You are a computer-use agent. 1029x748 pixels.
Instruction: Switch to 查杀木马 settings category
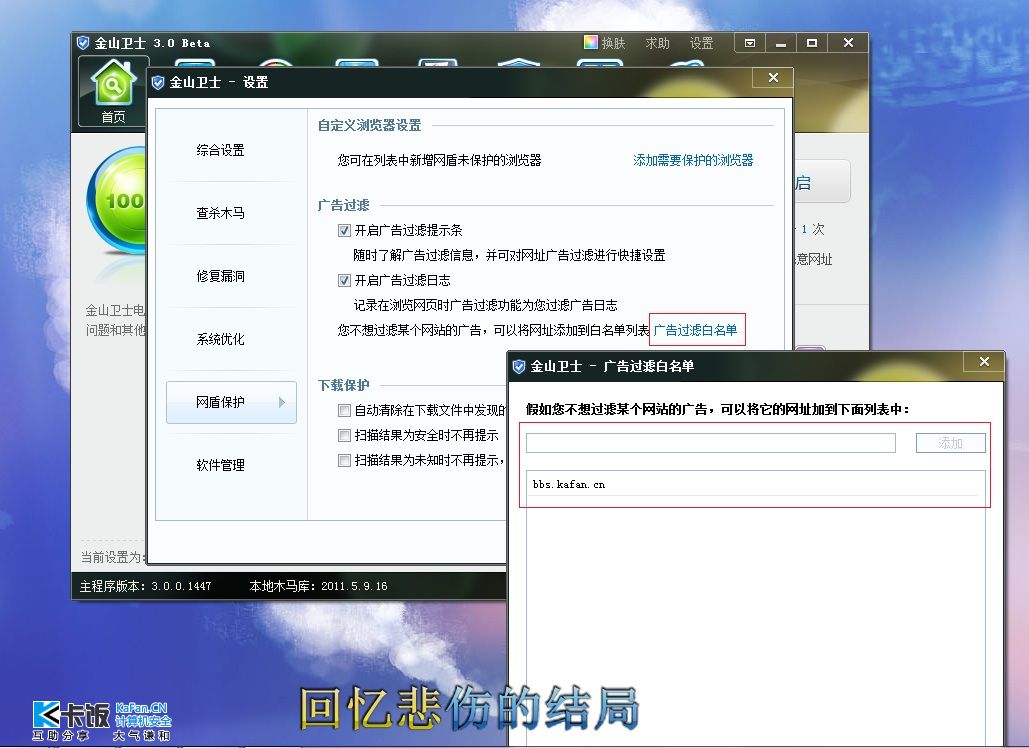(220, 213)
